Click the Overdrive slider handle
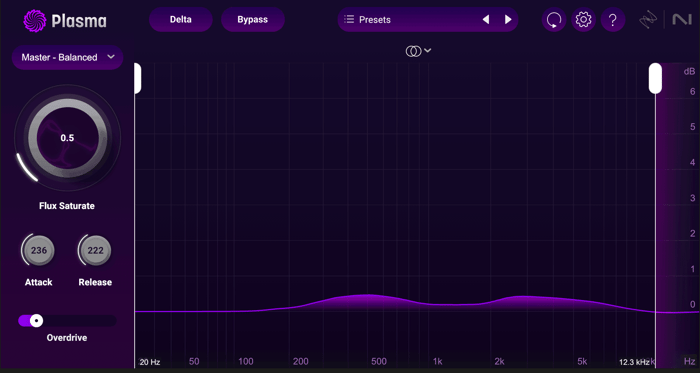The height and width of the screenshot is (373, 700). pyautogui.click(x=37, y=320)
